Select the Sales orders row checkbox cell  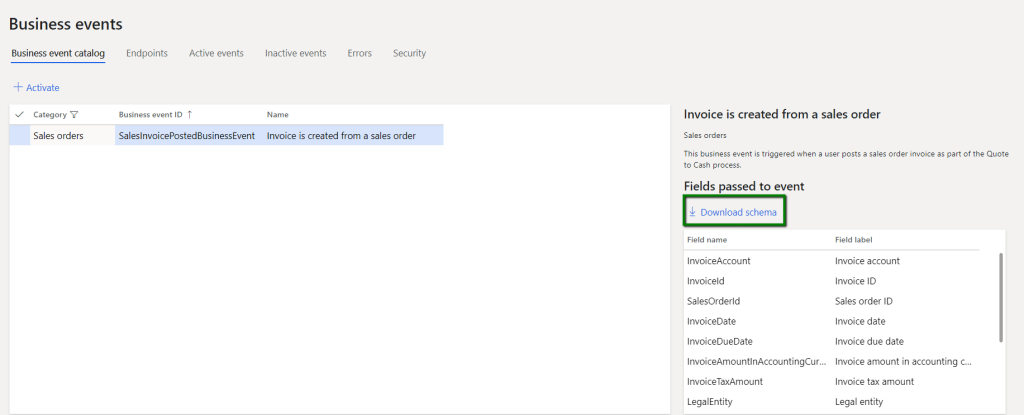[x=19, y=136]
